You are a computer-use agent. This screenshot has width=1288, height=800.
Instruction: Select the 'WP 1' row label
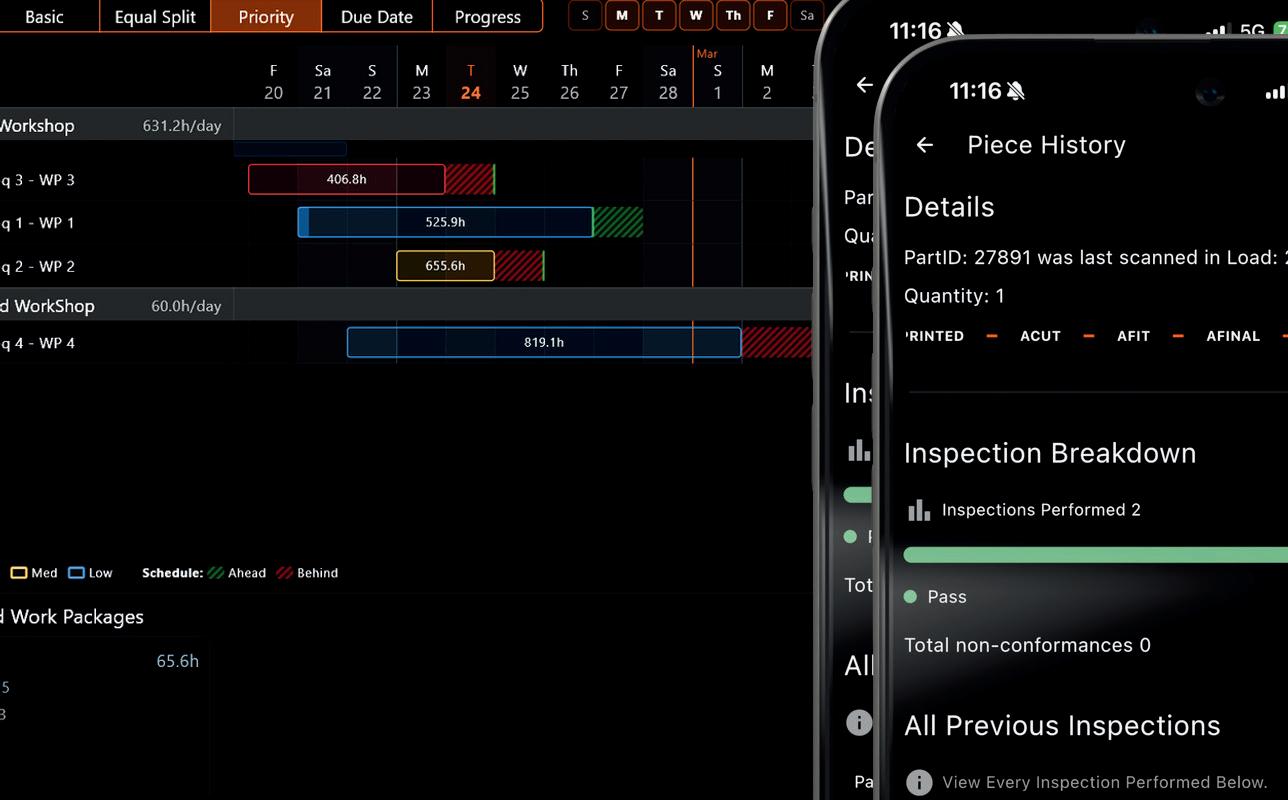tap(38, 223)
